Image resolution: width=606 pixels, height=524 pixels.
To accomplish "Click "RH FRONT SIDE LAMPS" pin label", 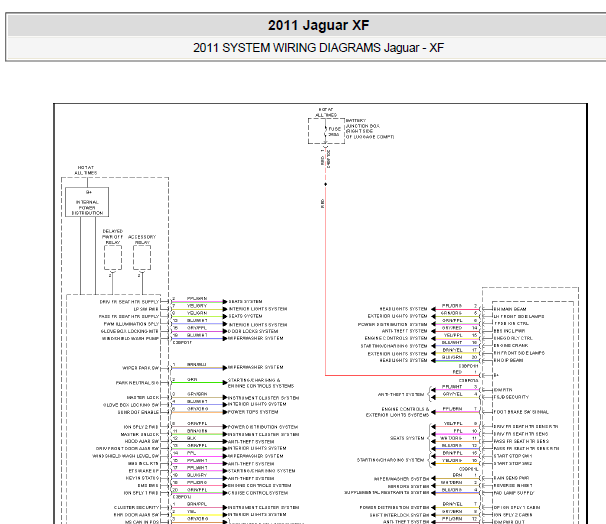I will tap(519, 353).
